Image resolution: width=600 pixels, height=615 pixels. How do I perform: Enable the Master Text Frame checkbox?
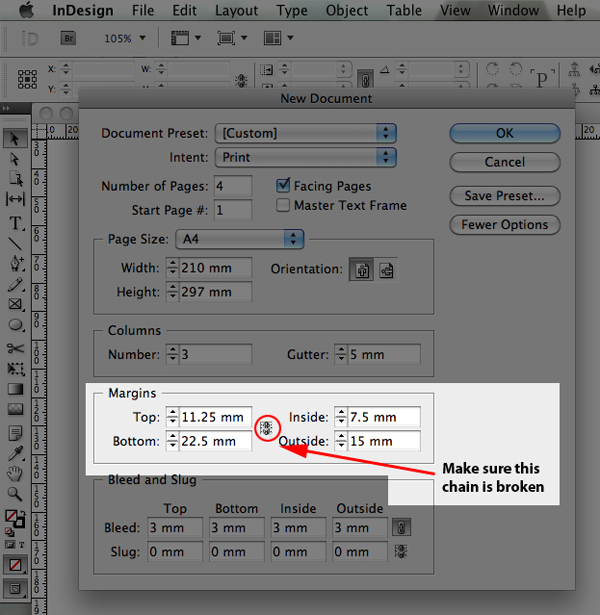283,205
